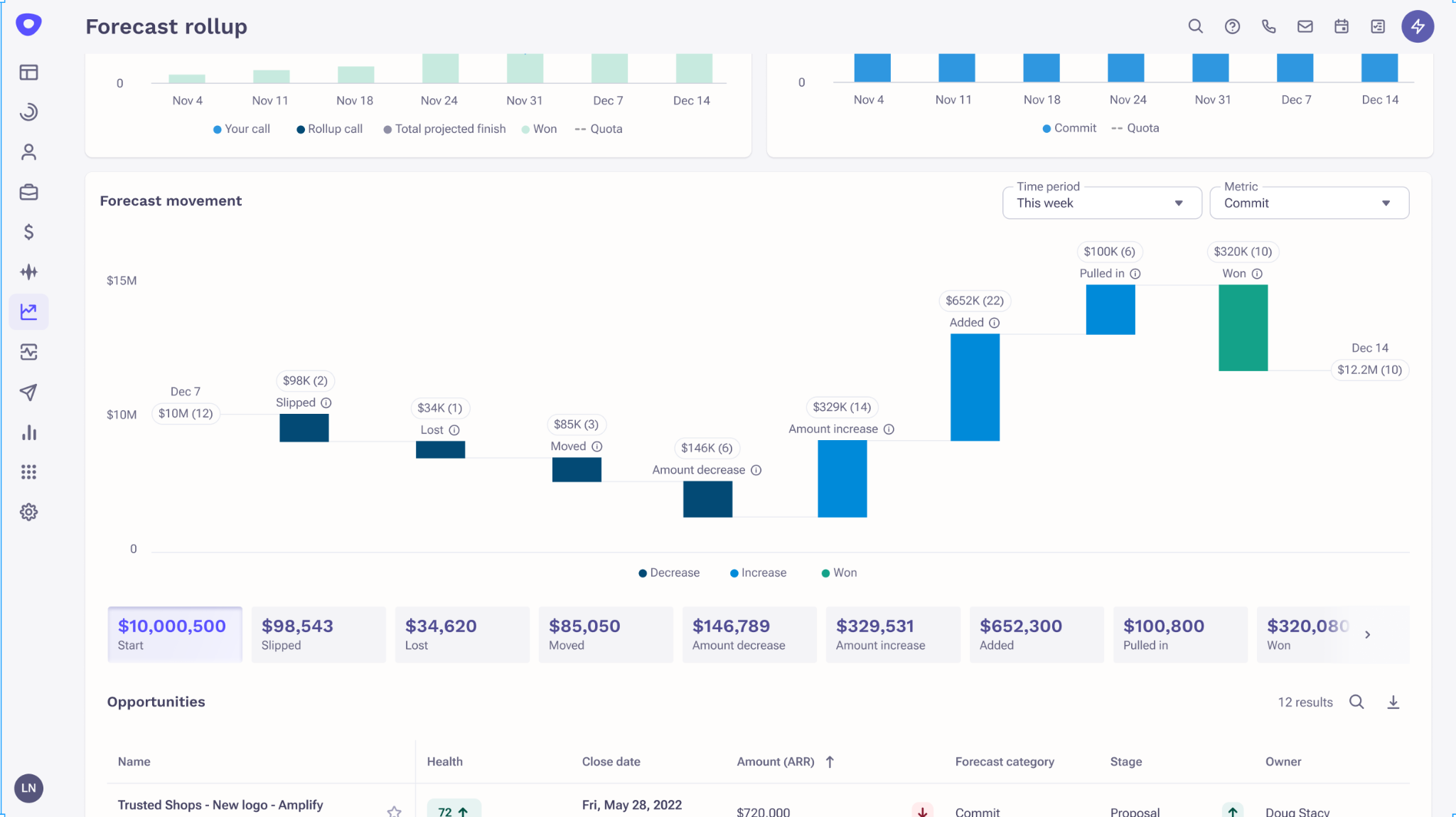This screenshot has width=1456, height=817.
Task: Open the Time period dropdown
Action: [1101, 203]
